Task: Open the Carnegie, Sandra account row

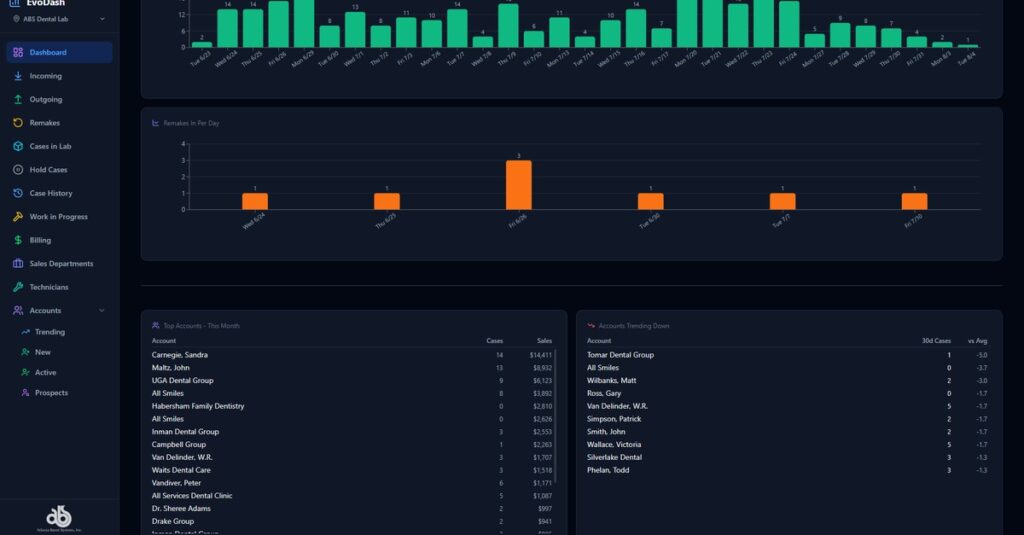Action: pos(352,355)
